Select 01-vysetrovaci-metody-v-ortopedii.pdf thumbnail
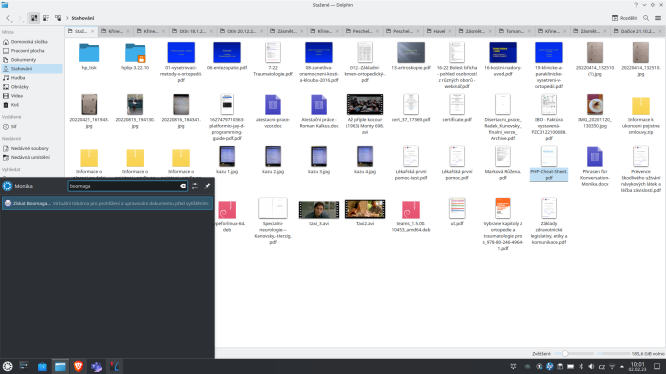The height and width of the screenshot is (374, 666). [x=181, y=53]
